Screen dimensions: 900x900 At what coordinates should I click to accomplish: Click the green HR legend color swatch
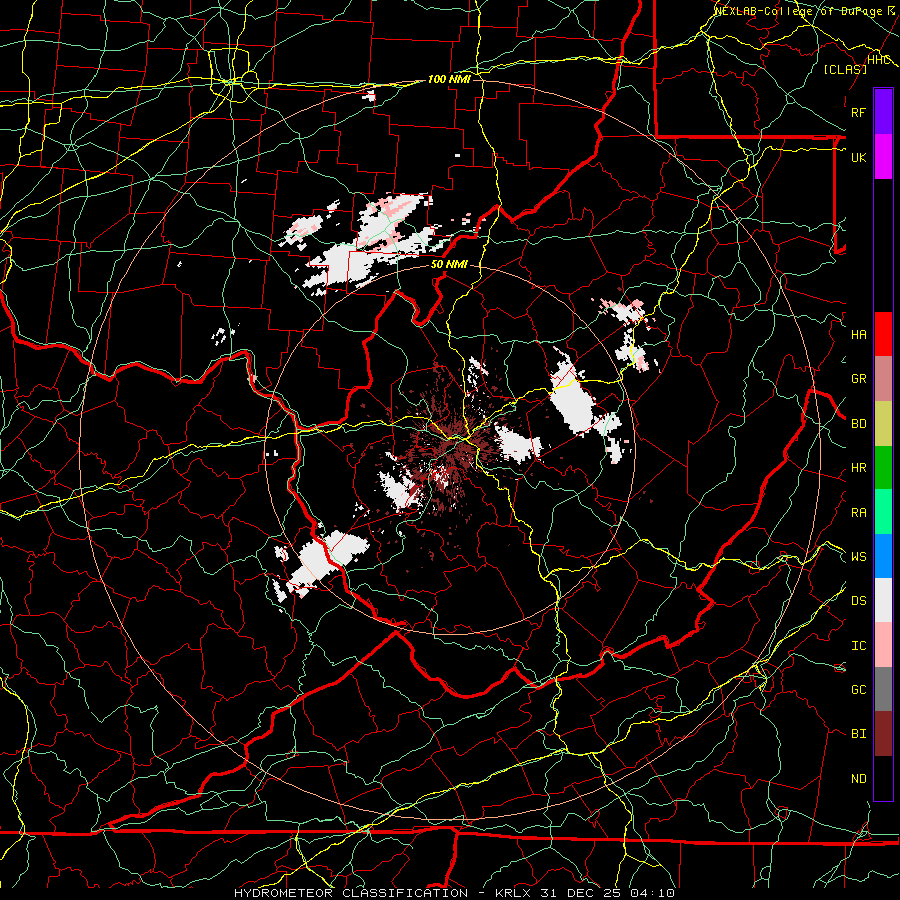coord(883,467)
